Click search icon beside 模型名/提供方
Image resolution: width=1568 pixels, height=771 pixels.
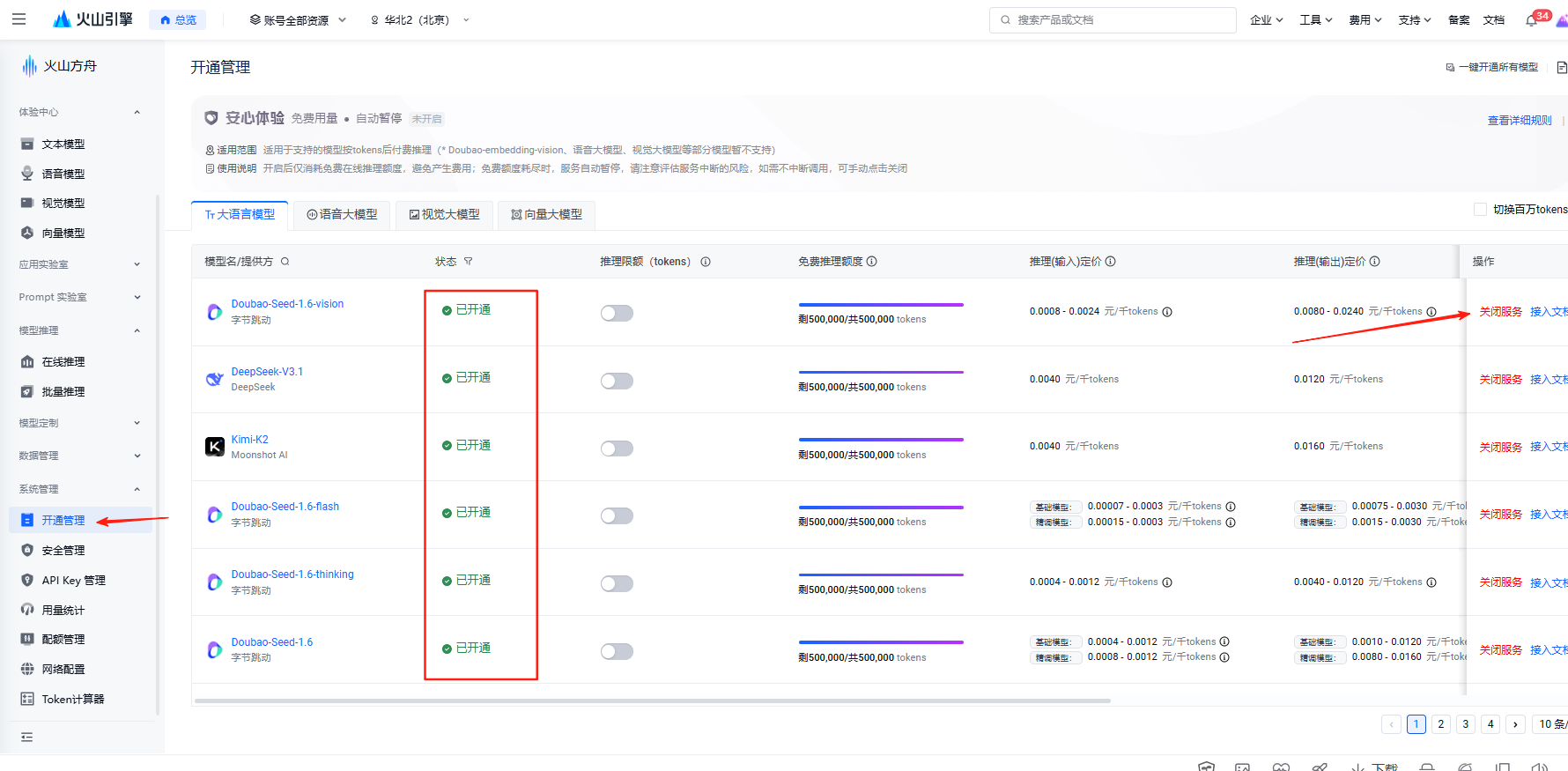pos(285,262)
